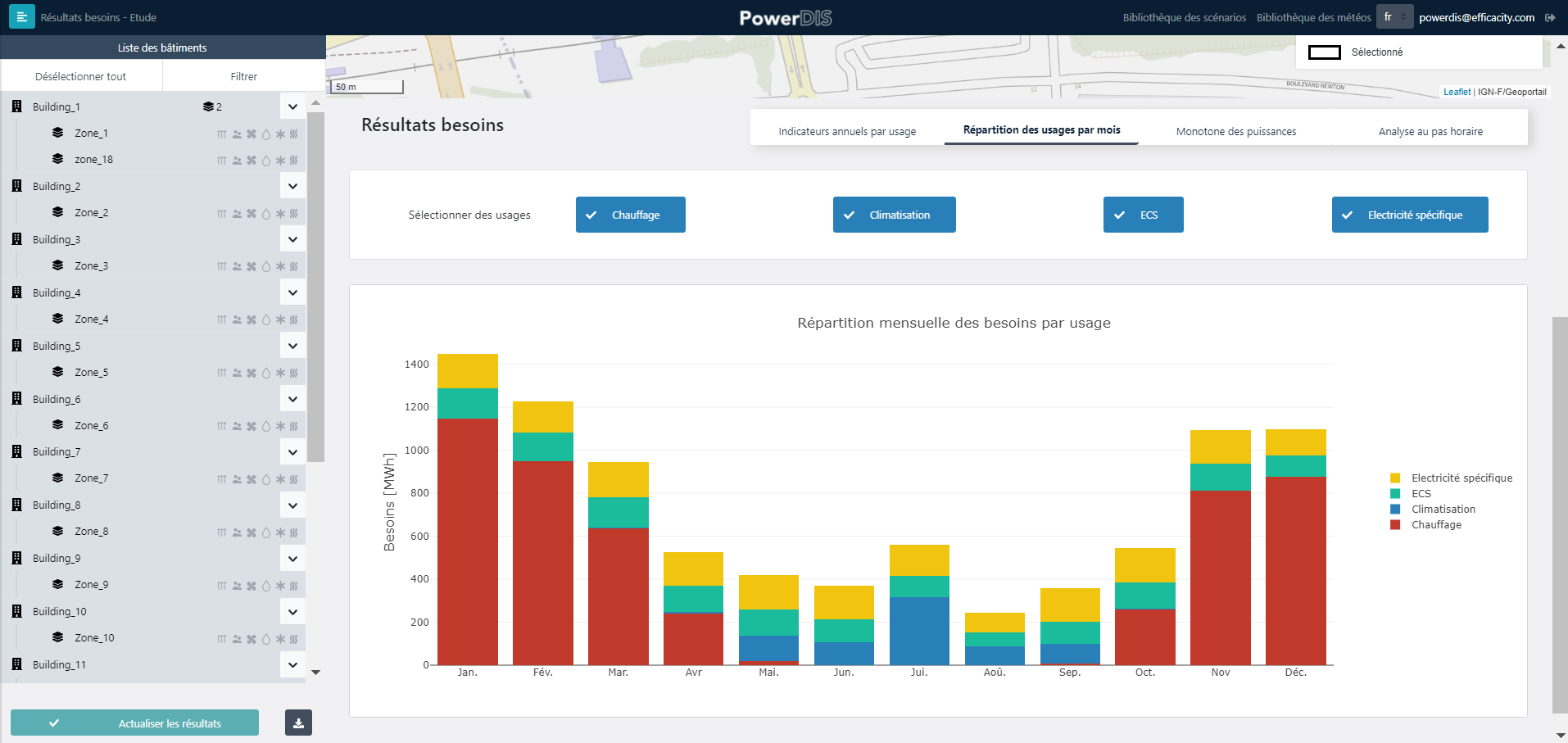Click the water drop icon in Zone_4 row
Image resolution: width=1568 pixels, height=743 pixels.
[265, 319]
